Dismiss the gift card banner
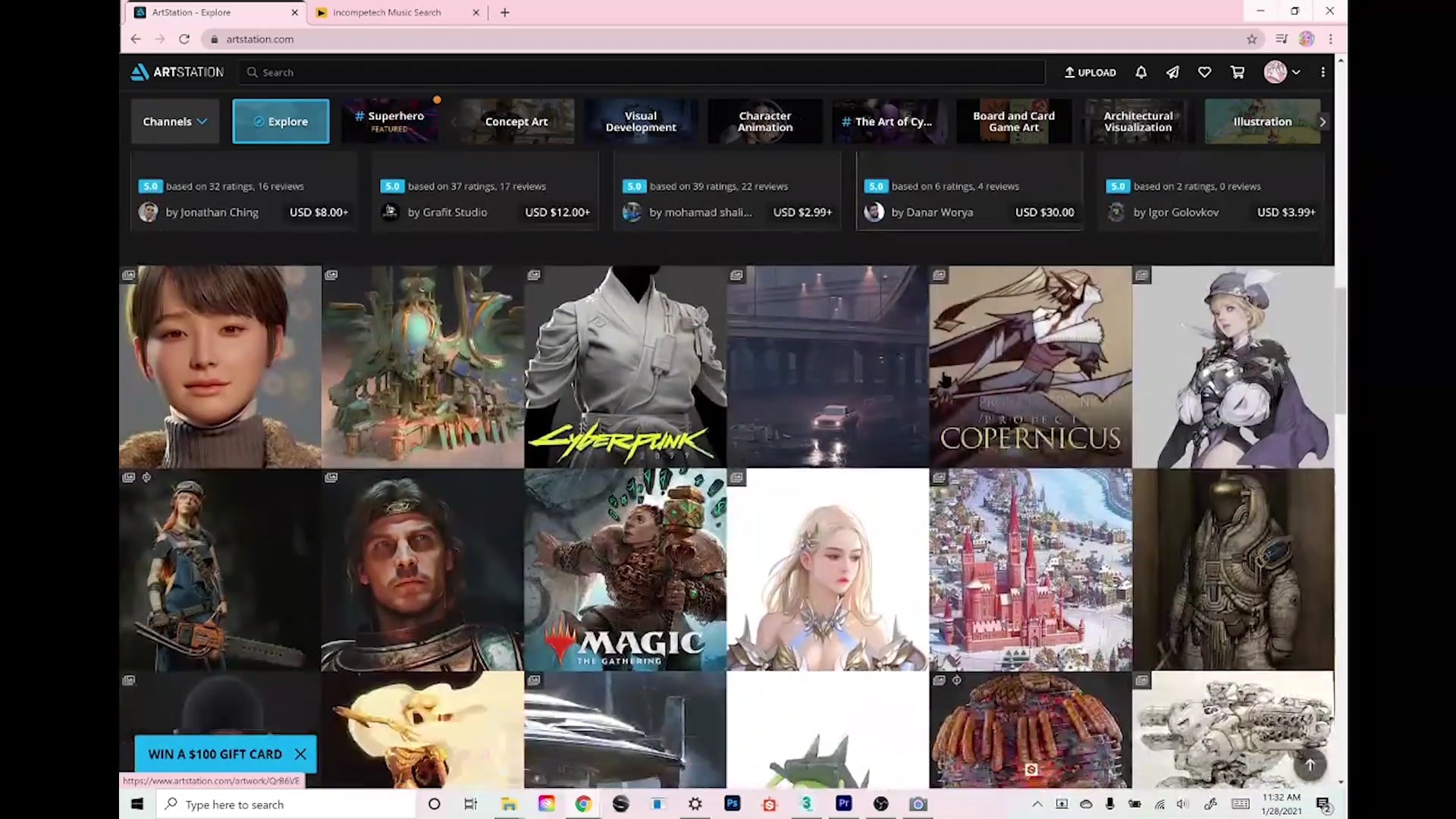The image size is (1456, 819). click(301, 754)
